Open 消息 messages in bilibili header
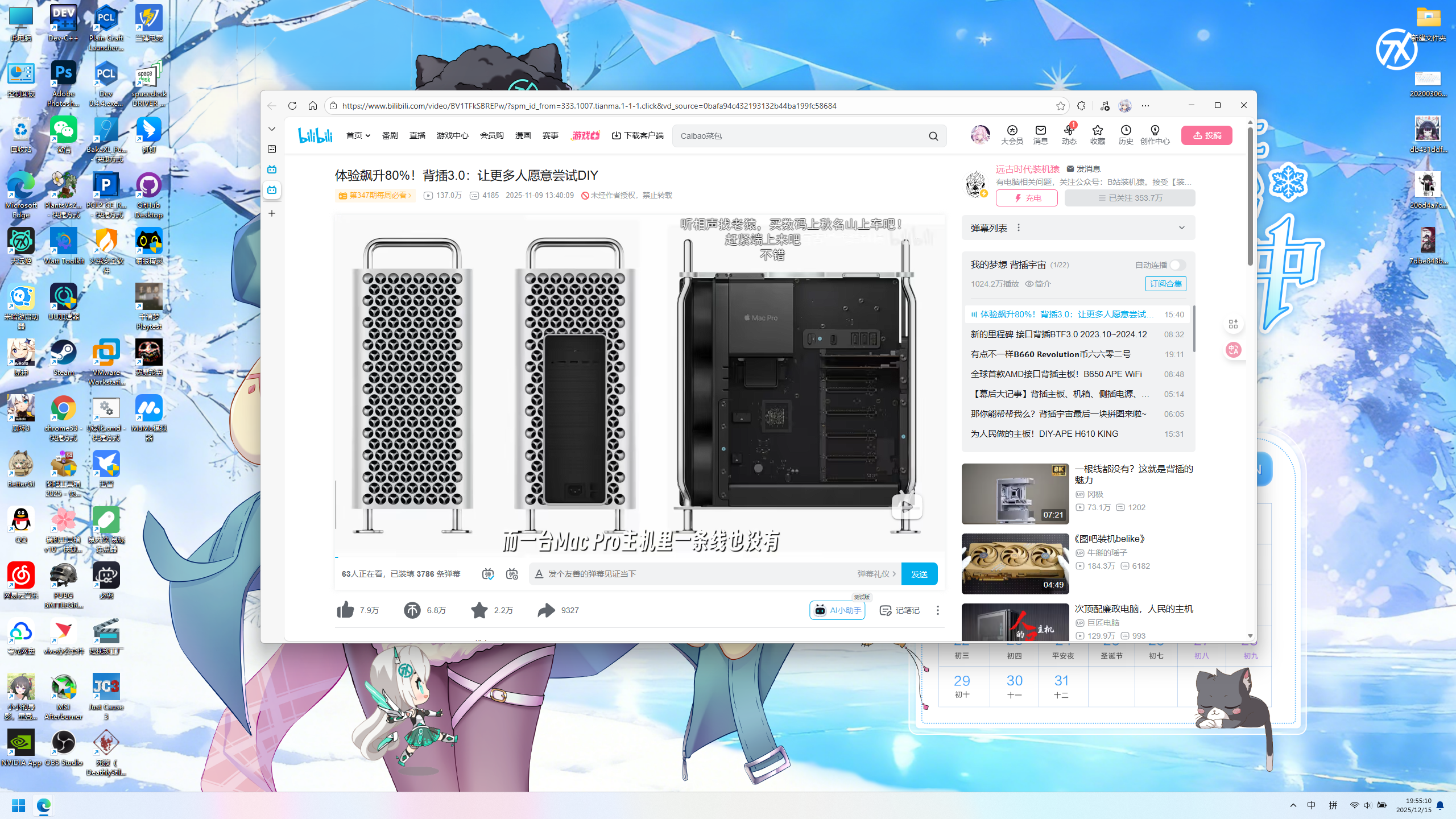The height and width of the screenshot is (819, 1456). (x=1040, y=135)
